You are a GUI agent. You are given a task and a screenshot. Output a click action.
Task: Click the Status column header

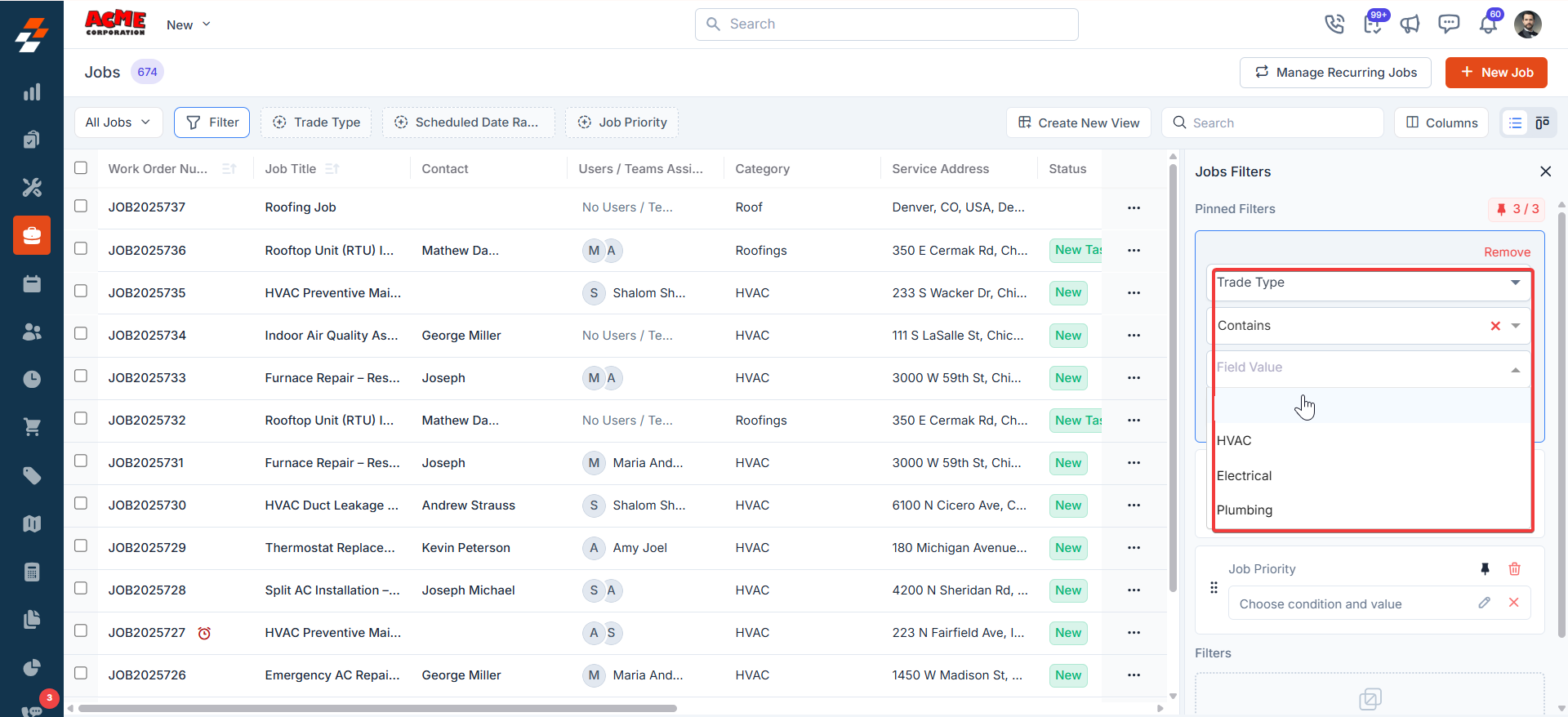(x=1067, y=169)
